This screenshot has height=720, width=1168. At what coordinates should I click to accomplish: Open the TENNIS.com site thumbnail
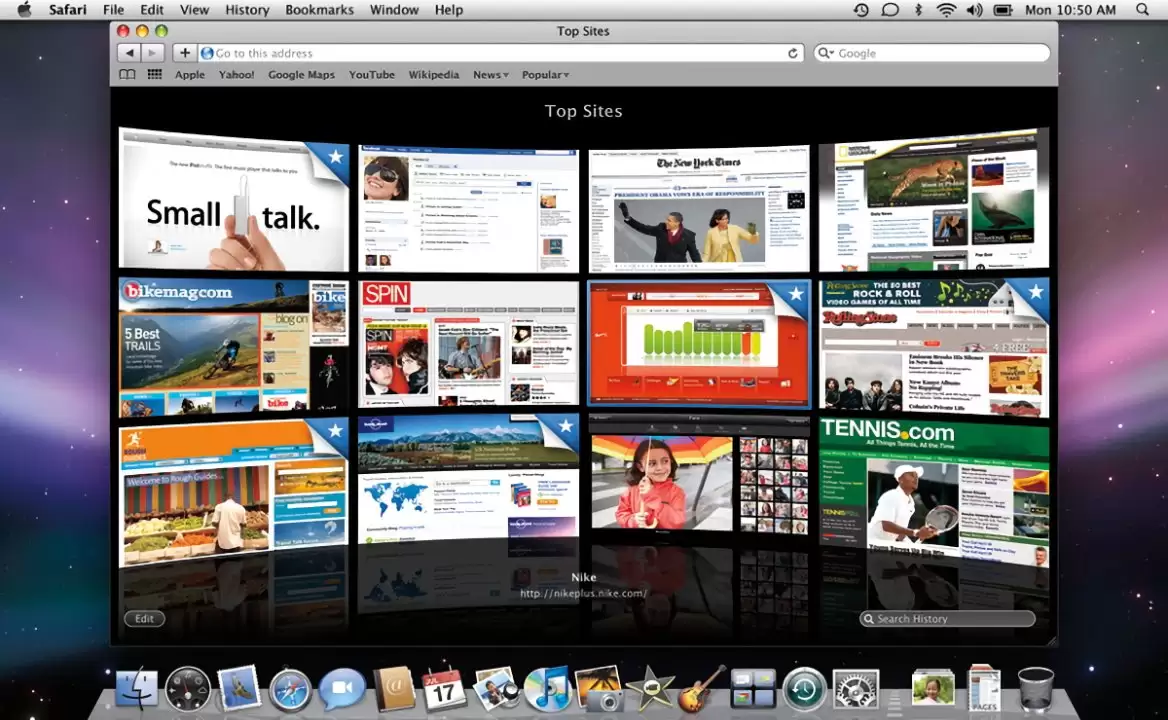[x=933, y=490]
